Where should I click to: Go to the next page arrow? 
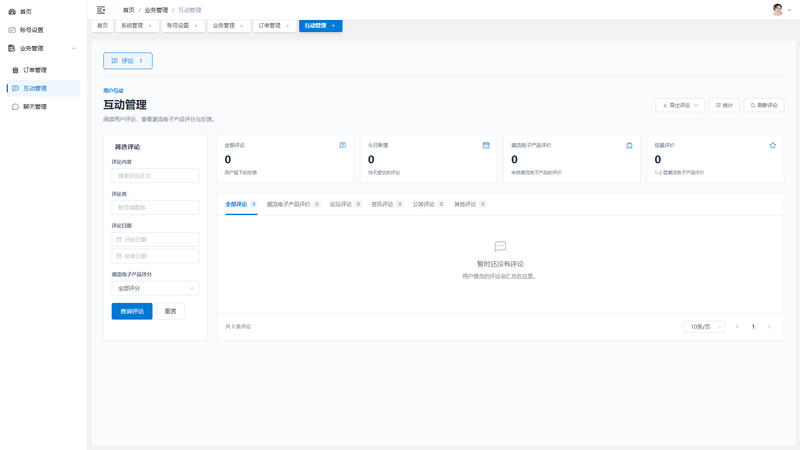tap(769, 327)
